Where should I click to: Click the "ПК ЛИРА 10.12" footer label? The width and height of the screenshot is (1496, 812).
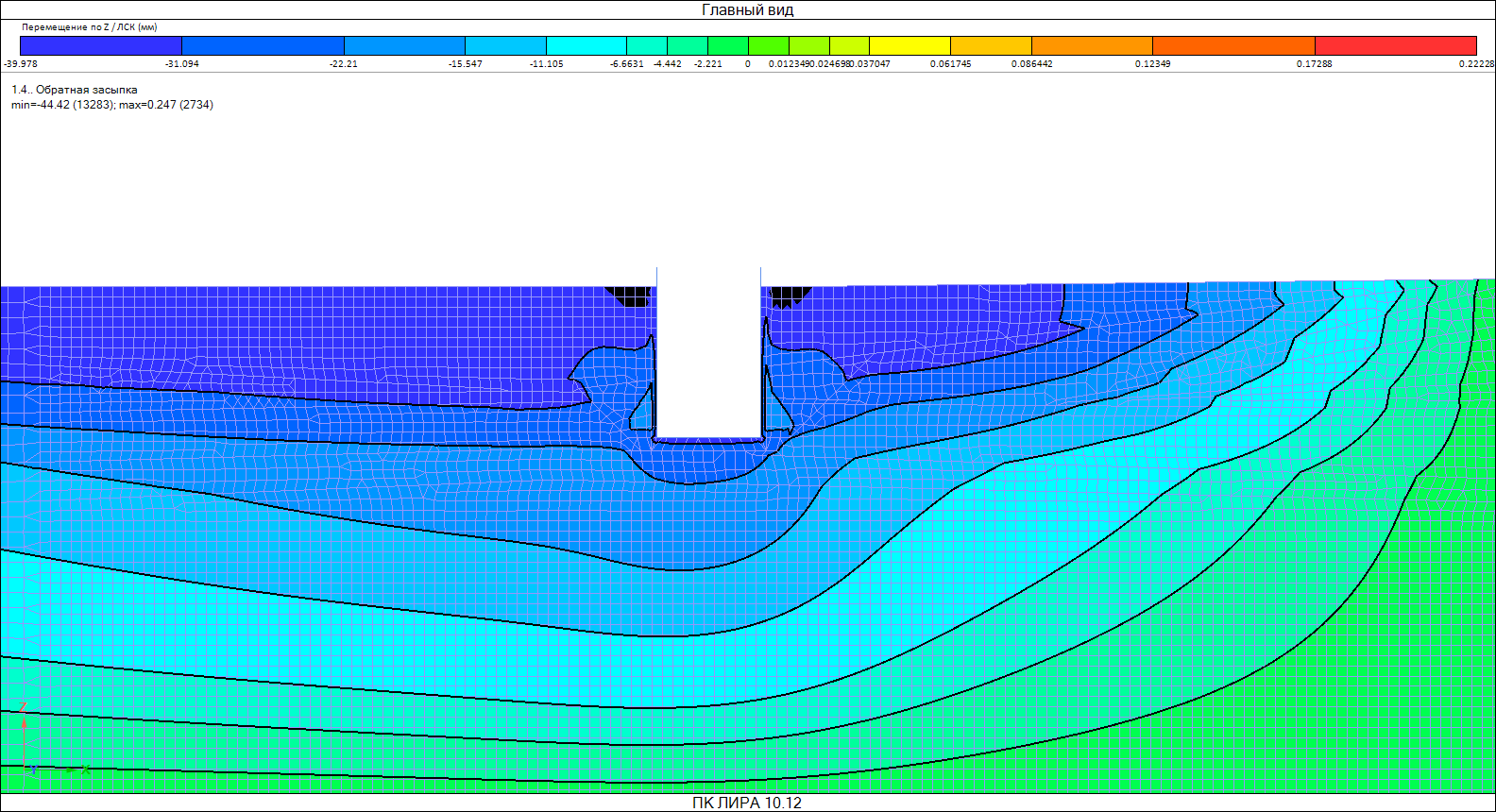(x=746, y=803)
